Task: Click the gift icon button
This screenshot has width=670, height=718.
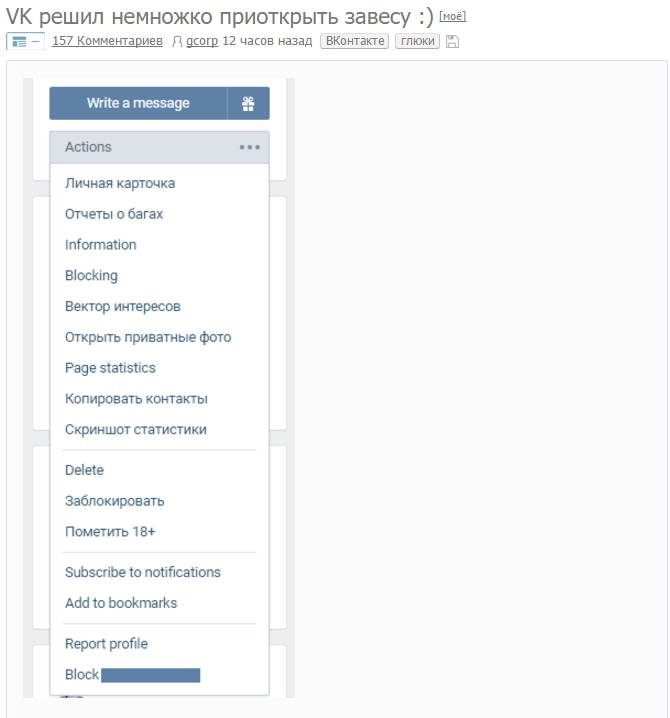Action: pos(248,103)
